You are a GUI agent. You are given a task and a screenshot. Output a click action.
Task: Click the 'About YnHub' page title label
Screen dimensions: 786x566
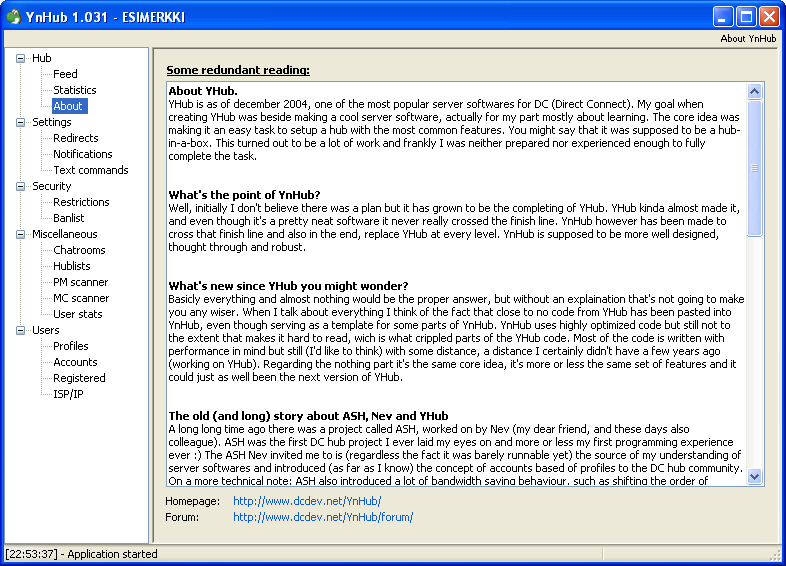click(x=748, y=39)
